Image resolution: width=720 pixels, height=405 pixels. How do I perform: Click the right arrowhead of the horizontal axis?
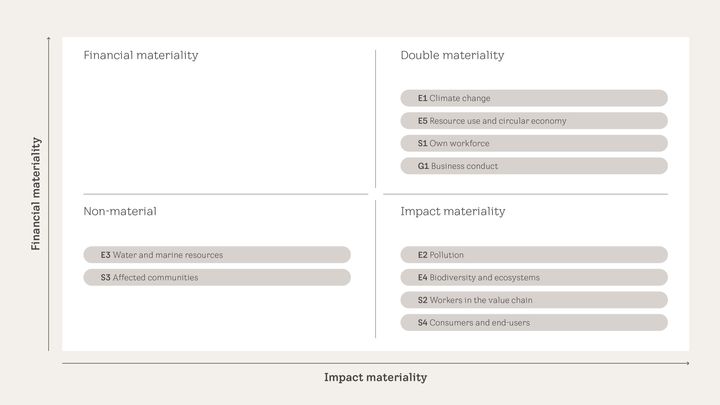pos(686,364)
